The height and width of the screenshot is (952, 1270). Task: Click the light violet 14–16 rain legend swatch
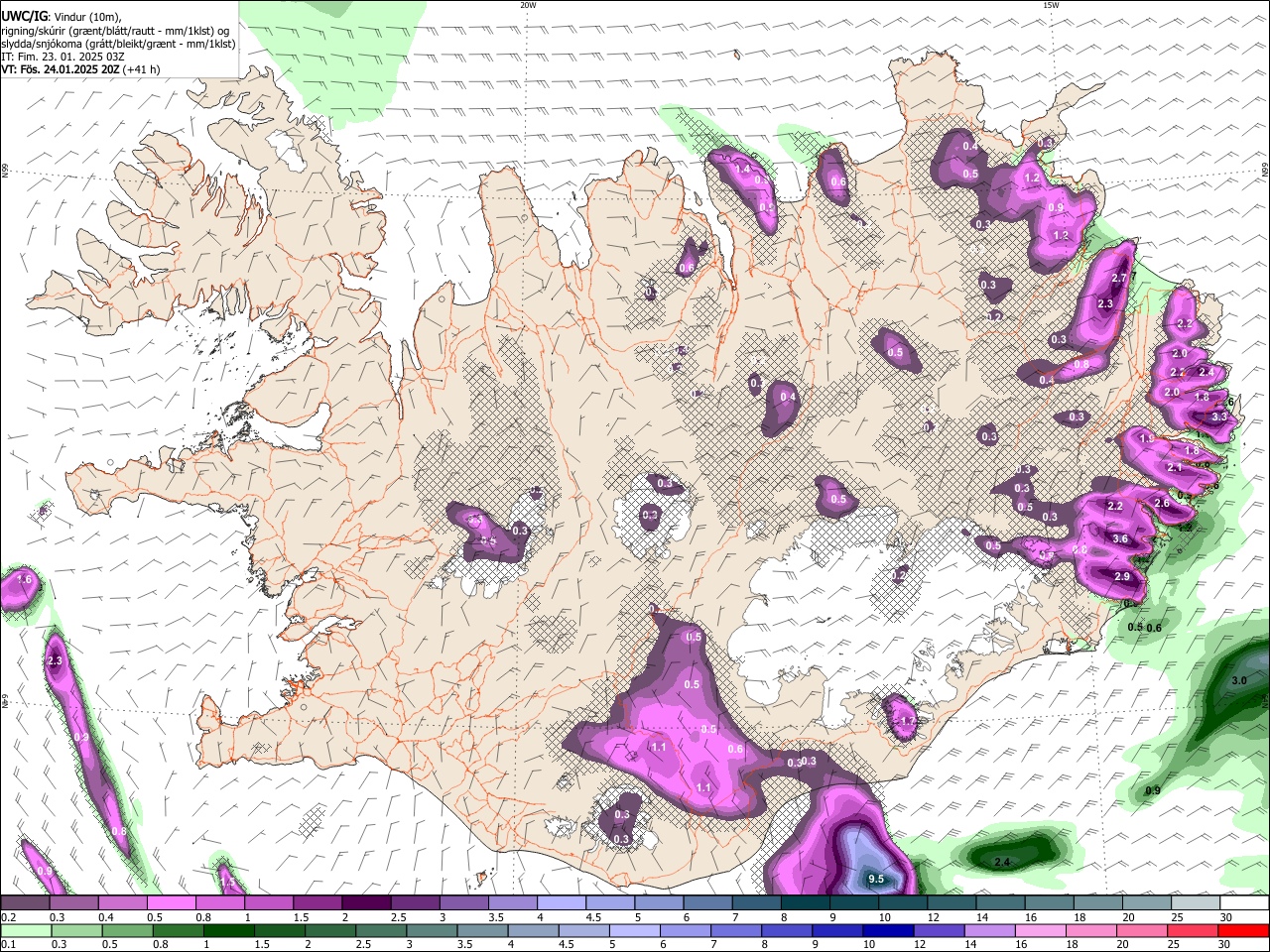989,930
